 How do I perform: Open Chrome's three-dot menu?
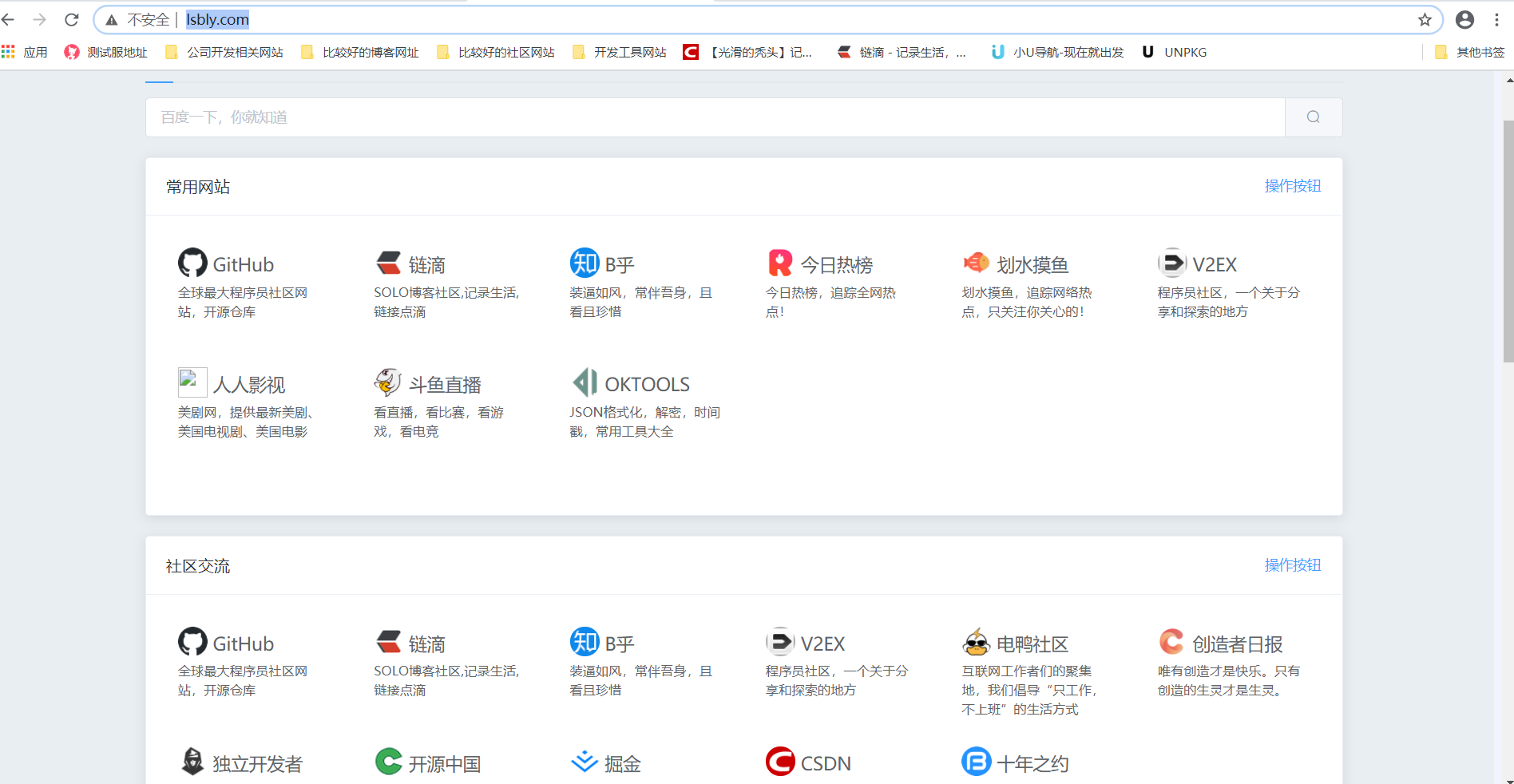point(1497,20)
